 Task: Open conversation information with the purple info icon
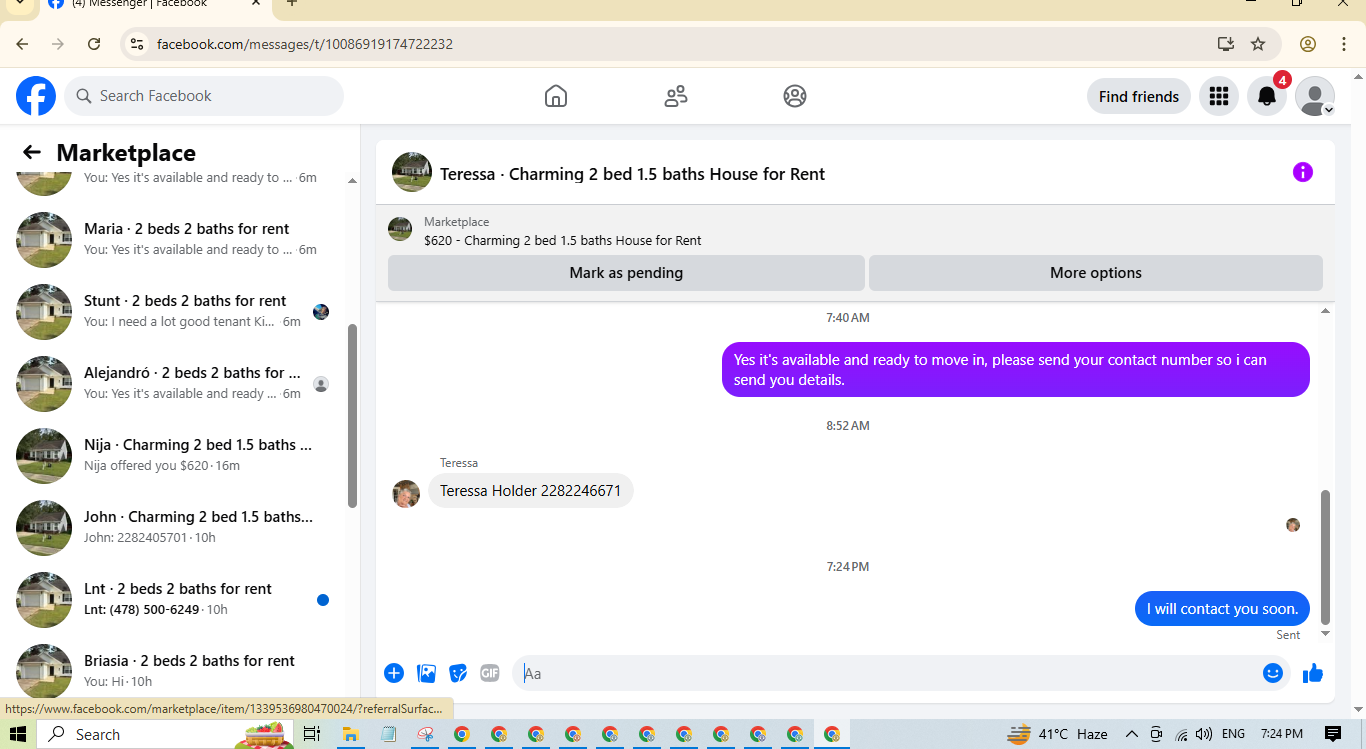[x=1302, y=172]
